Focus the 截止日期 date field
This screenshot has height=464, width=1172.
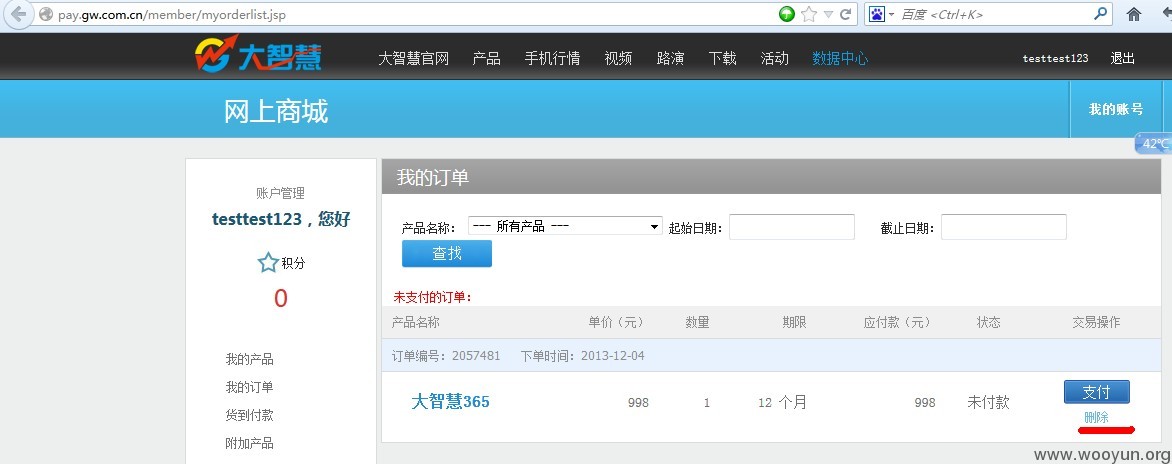pos(1004,226)
